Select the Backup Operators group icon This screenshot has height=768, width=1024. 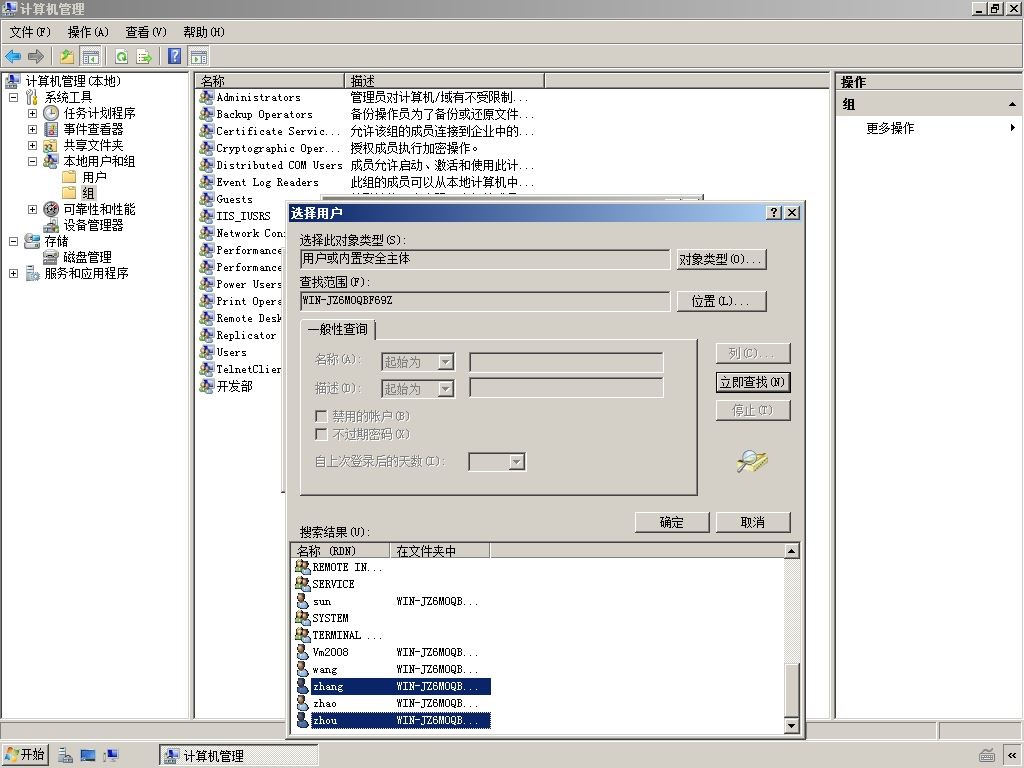207,114
